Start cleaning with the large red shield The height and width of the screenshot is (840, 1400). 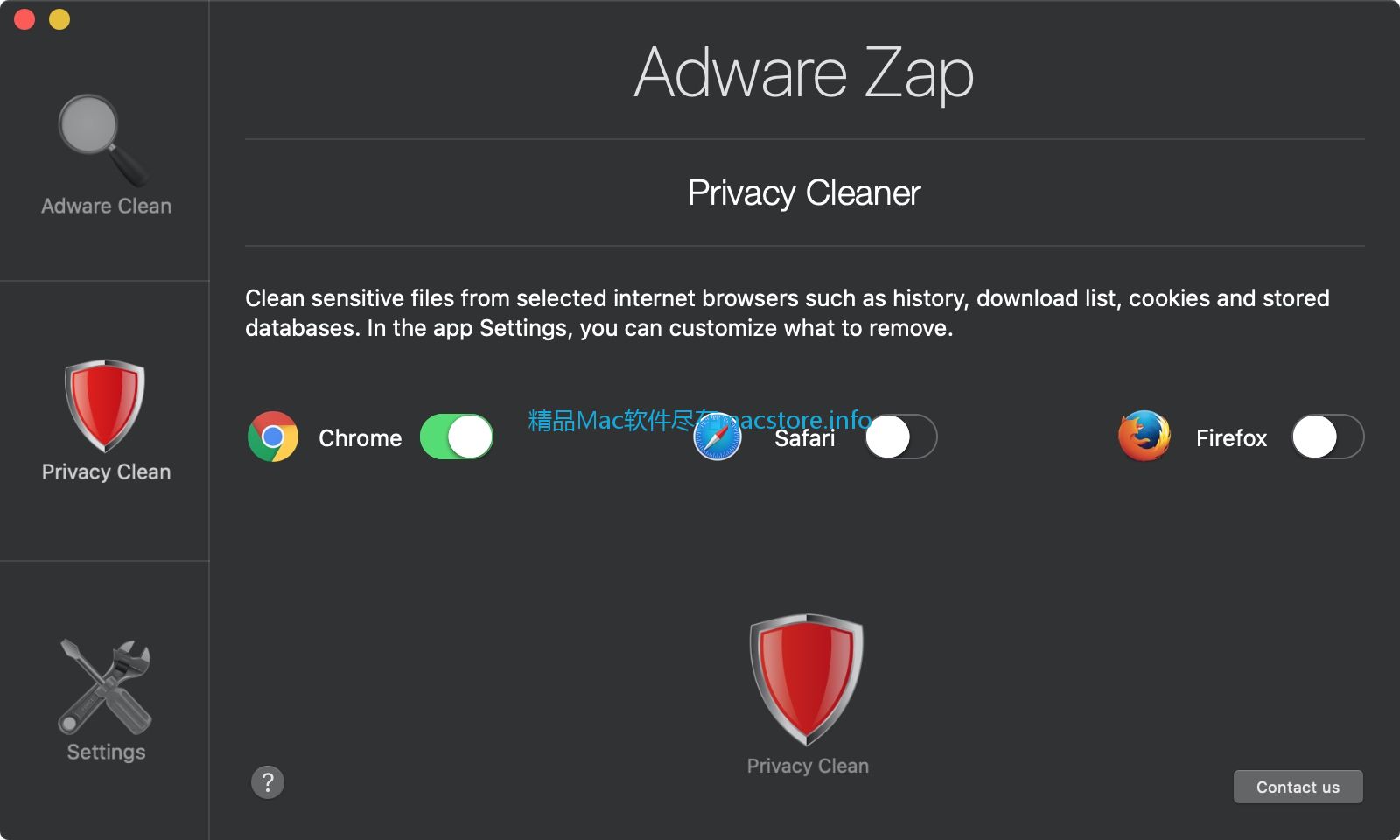807,680
